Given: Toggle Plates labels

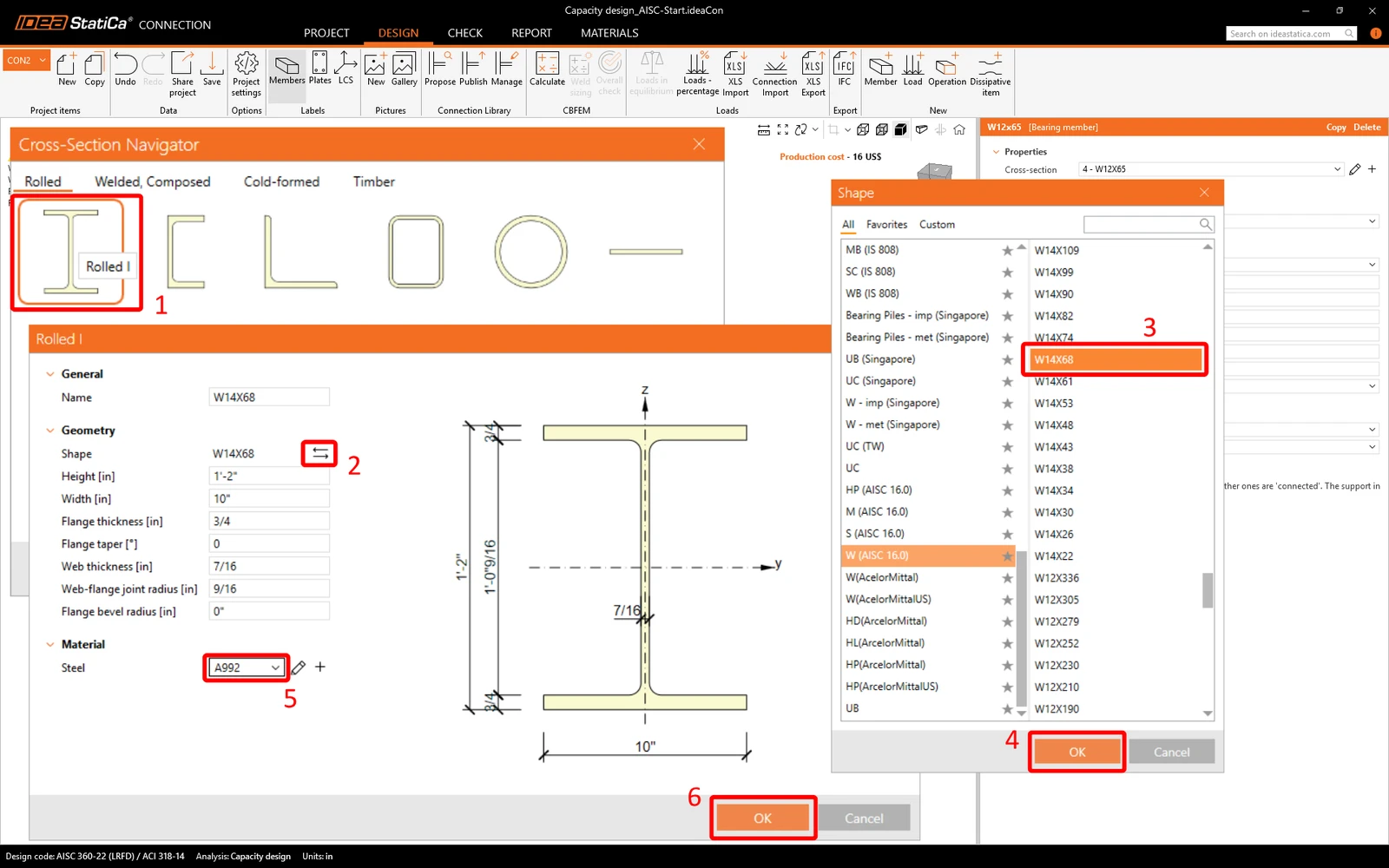Looking at the screenshot, I should pos(319,69).
